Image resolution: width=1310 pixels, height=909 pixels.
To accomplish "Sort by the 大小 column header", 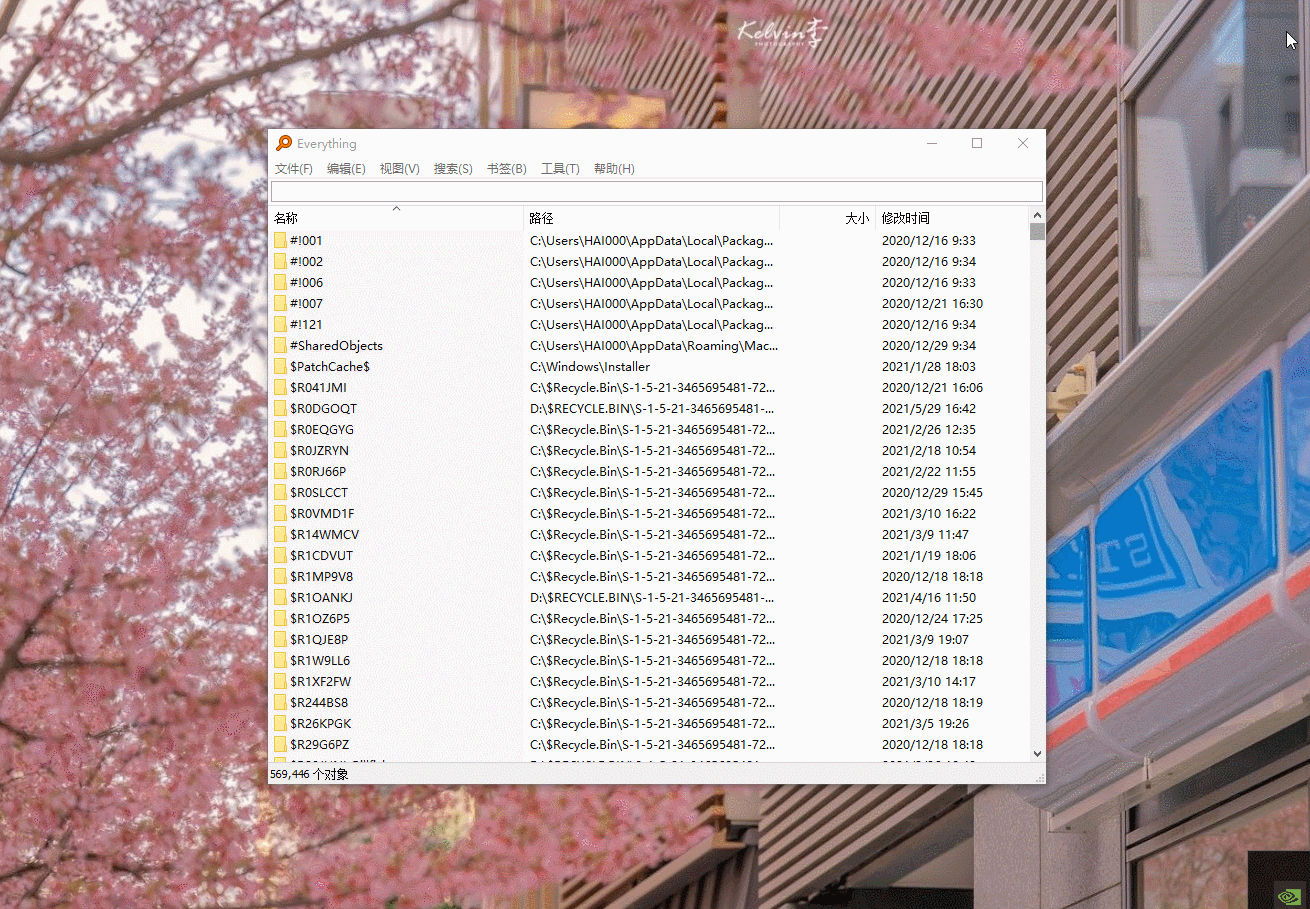I will click(827, 218).
